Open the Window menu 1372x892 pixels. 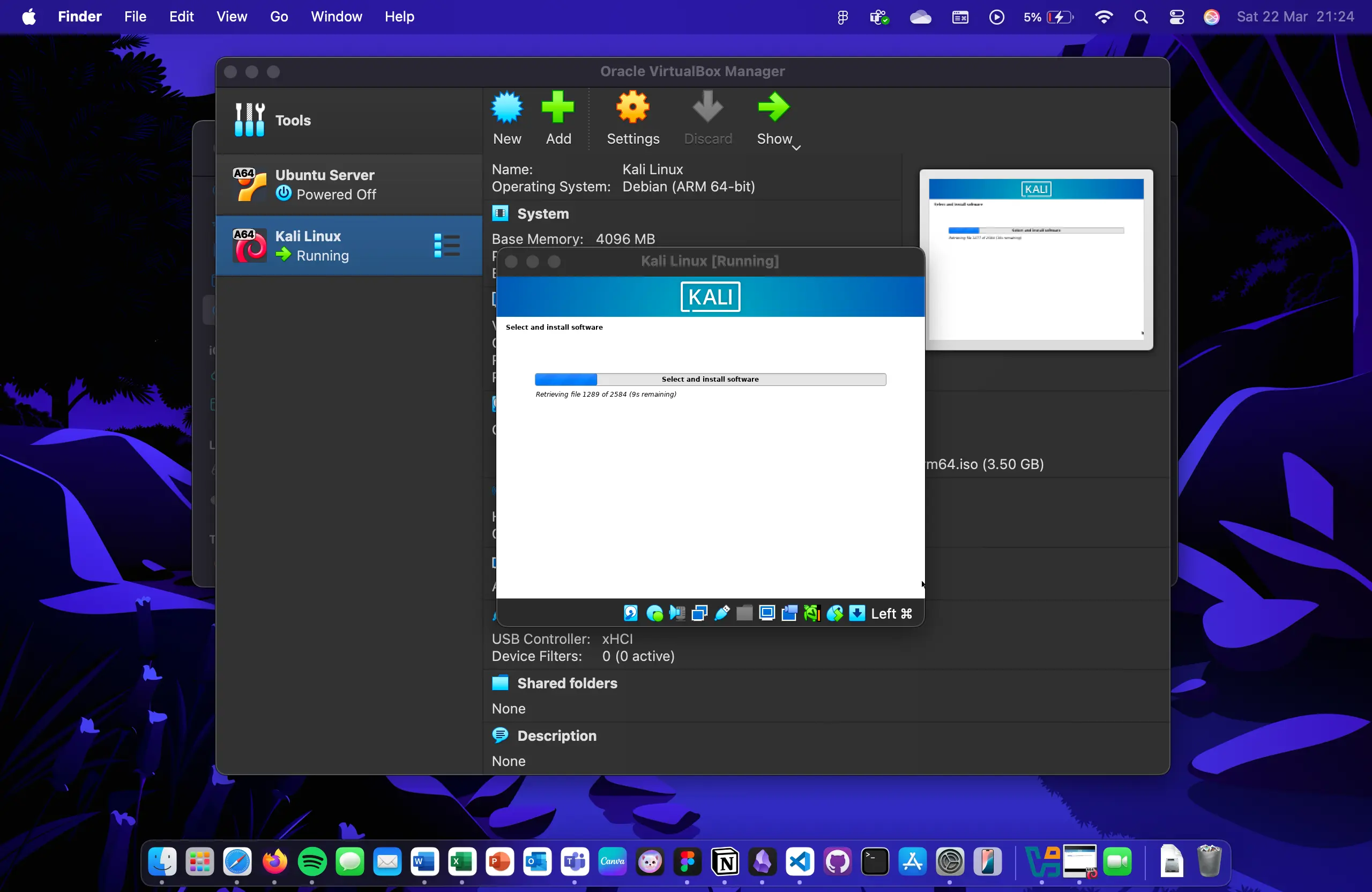(x=336, y=17)
